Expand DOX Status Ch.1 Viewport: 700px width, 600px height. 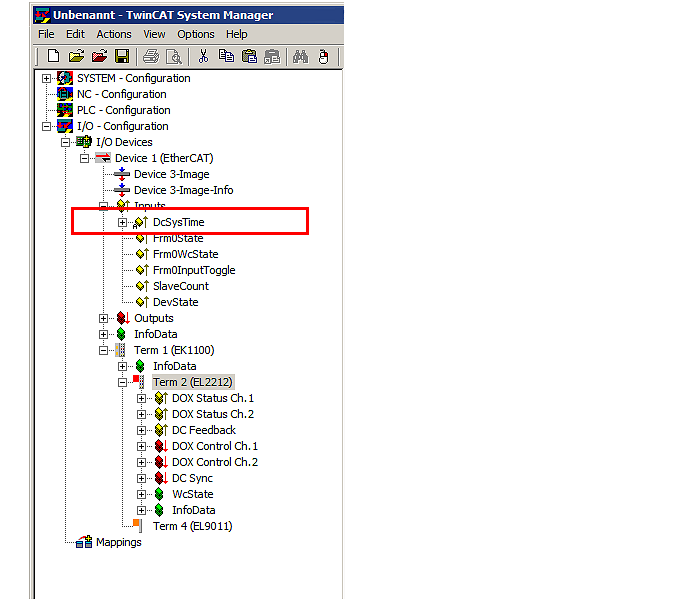click(x=142, y=398)
